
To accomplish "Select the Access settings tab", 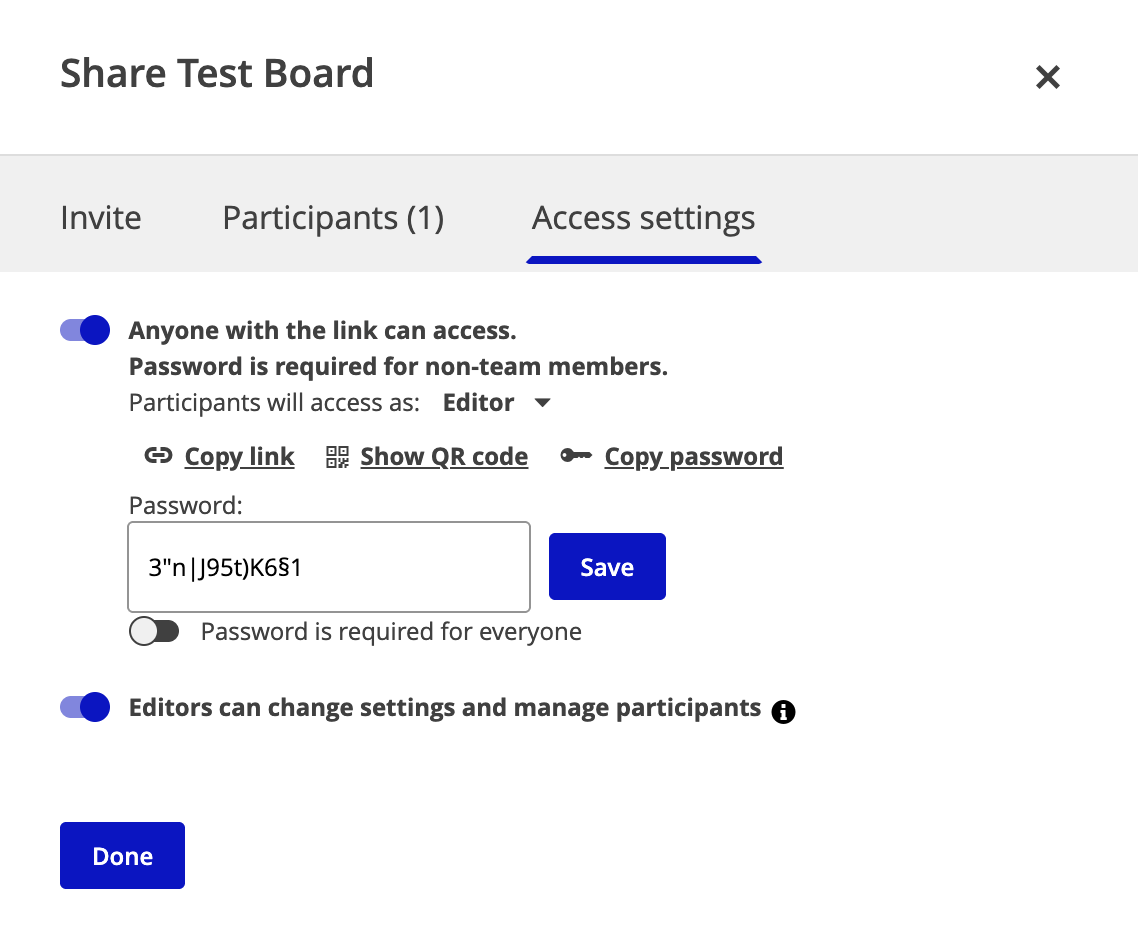I will [x=643, y=218].
